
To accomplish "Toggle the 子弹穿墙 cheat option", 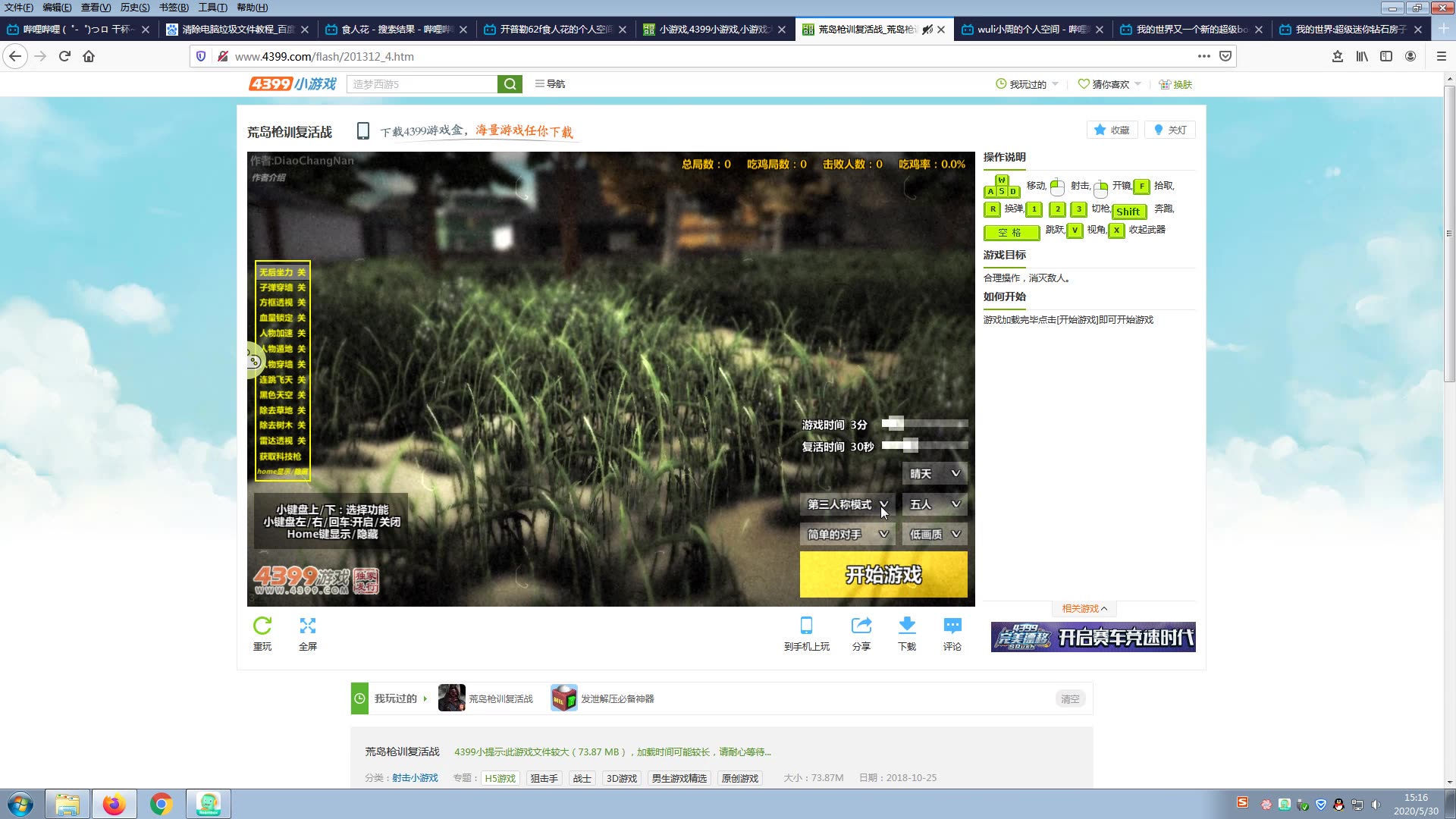I will (x=282, y=287).
